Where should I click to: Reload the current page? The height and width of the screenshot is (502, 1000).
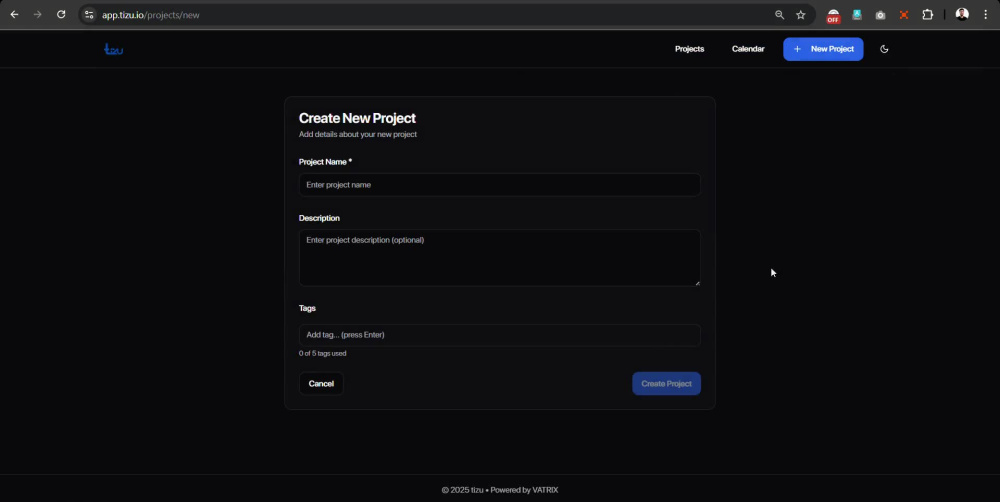click(61, 15)
